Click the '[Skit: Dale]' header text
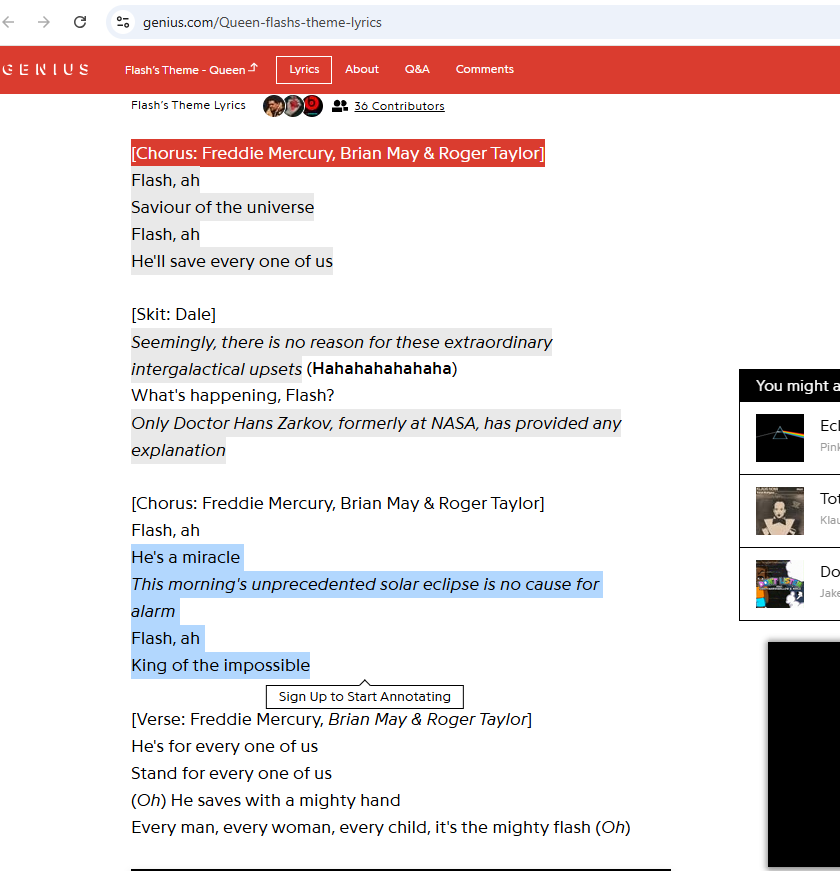 [173, 314]
